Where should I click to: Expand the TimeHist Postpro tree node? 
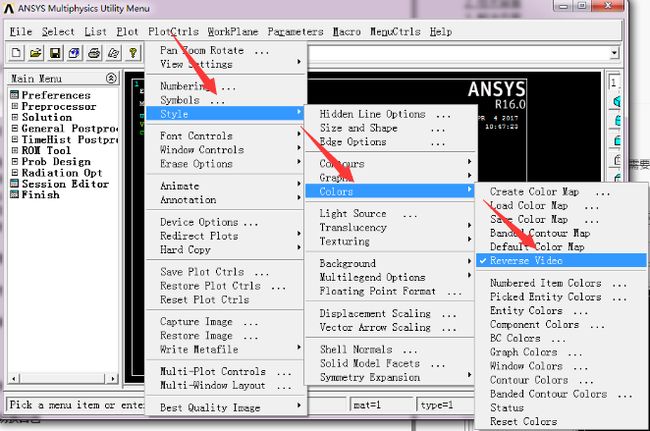(15, 139)
